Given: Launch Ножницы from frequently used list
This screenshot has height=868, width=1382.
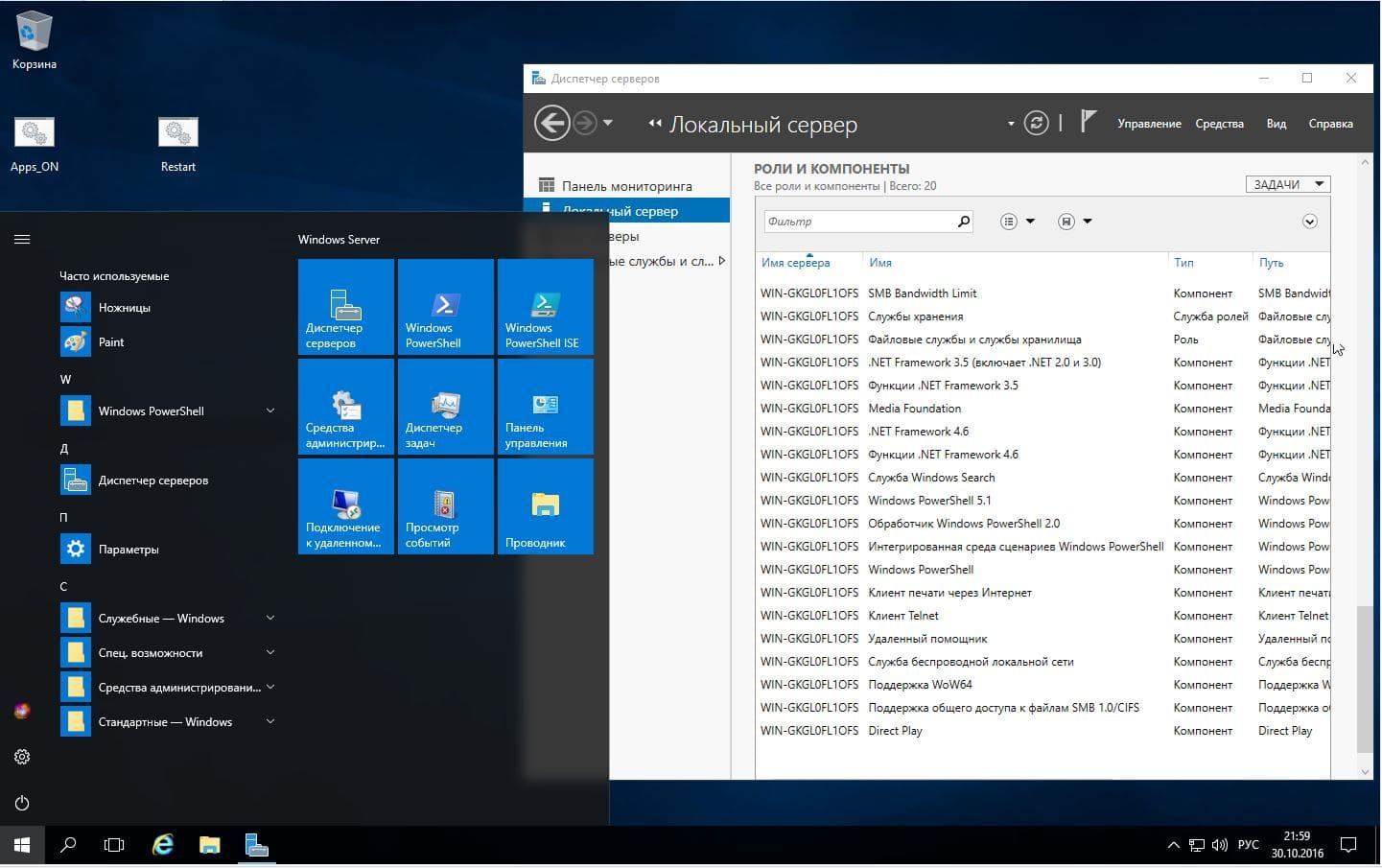Looking at the screenshot, I should pyautogui.click(x=168, y=307).
